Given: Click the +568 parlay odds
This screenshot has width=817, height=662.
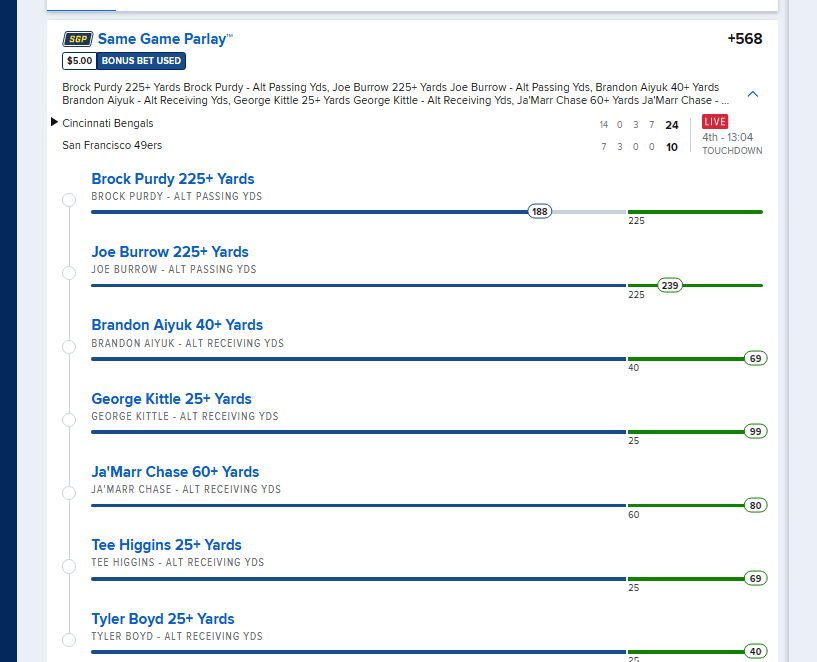Looking at the screenshot, I should [745, 39].
